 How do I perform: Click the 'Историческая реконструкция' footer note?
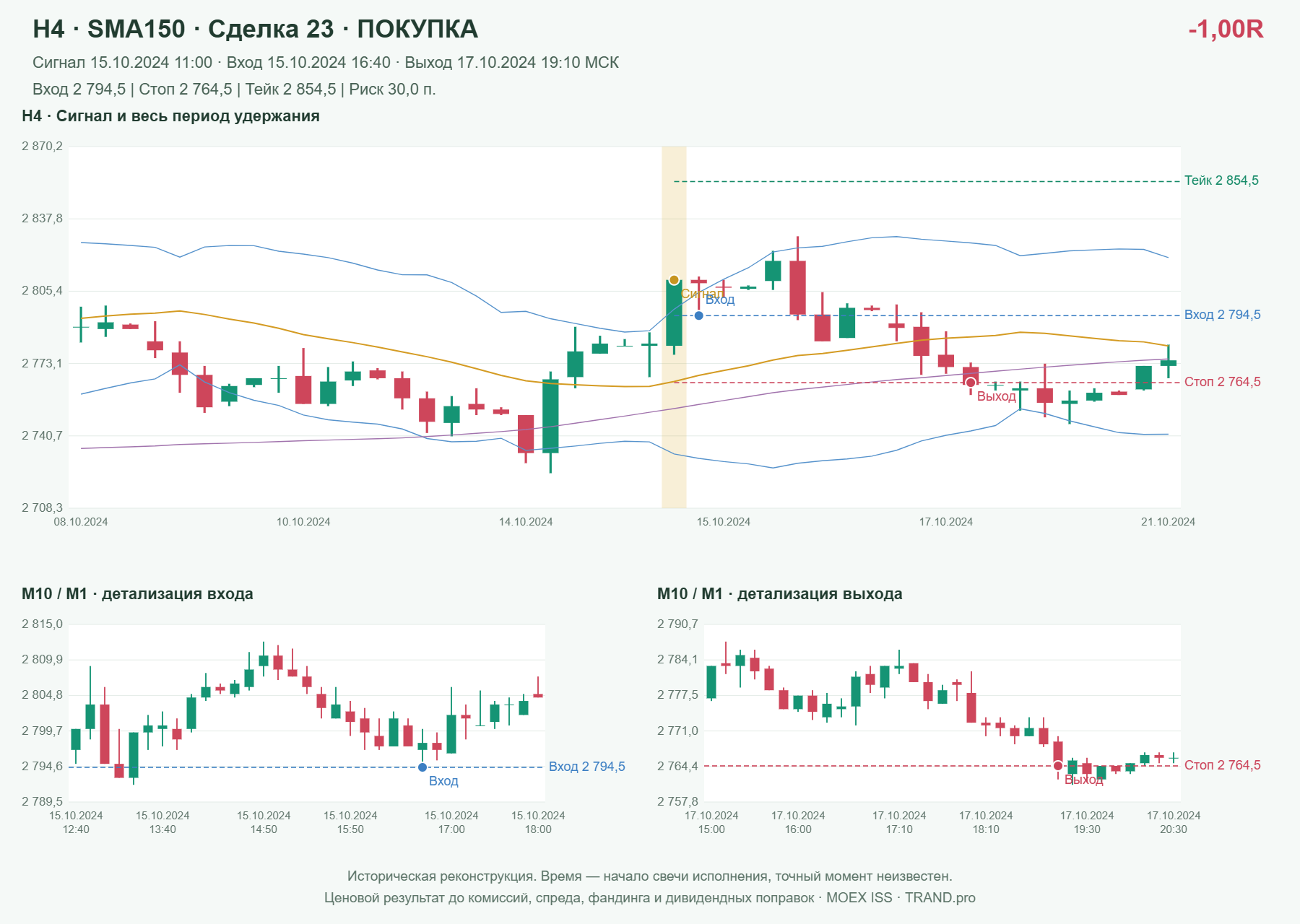[x=650, y=876]
